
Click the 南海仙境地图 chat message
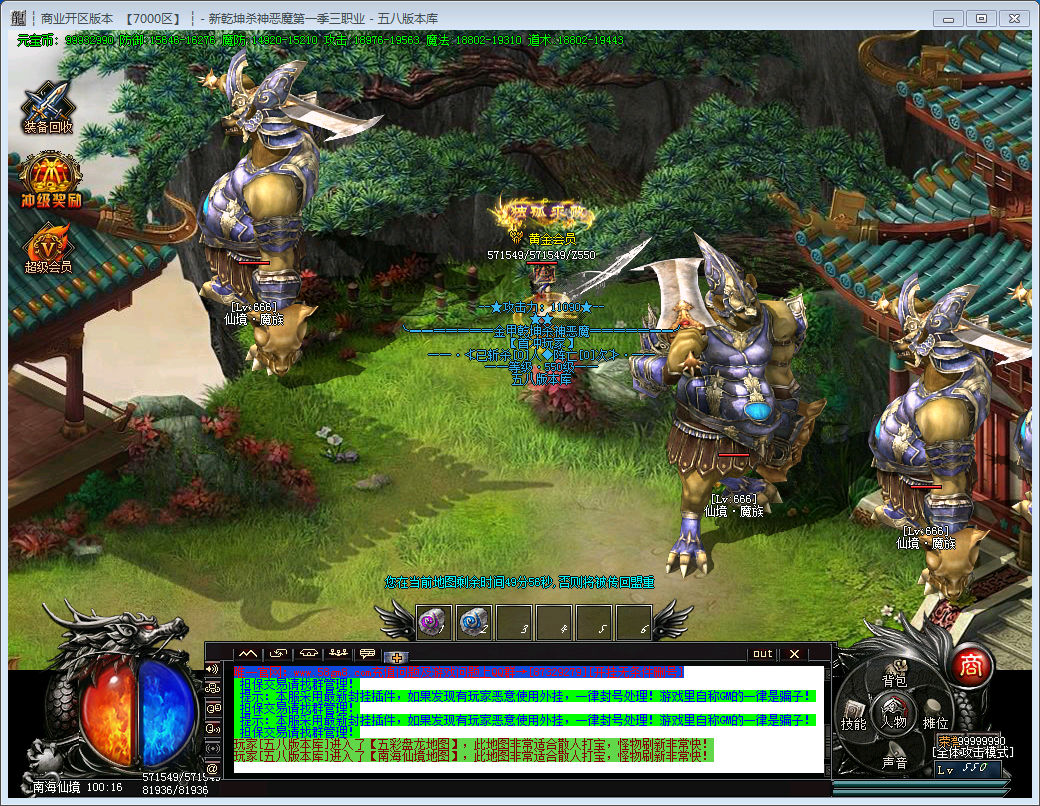(472, 756)
